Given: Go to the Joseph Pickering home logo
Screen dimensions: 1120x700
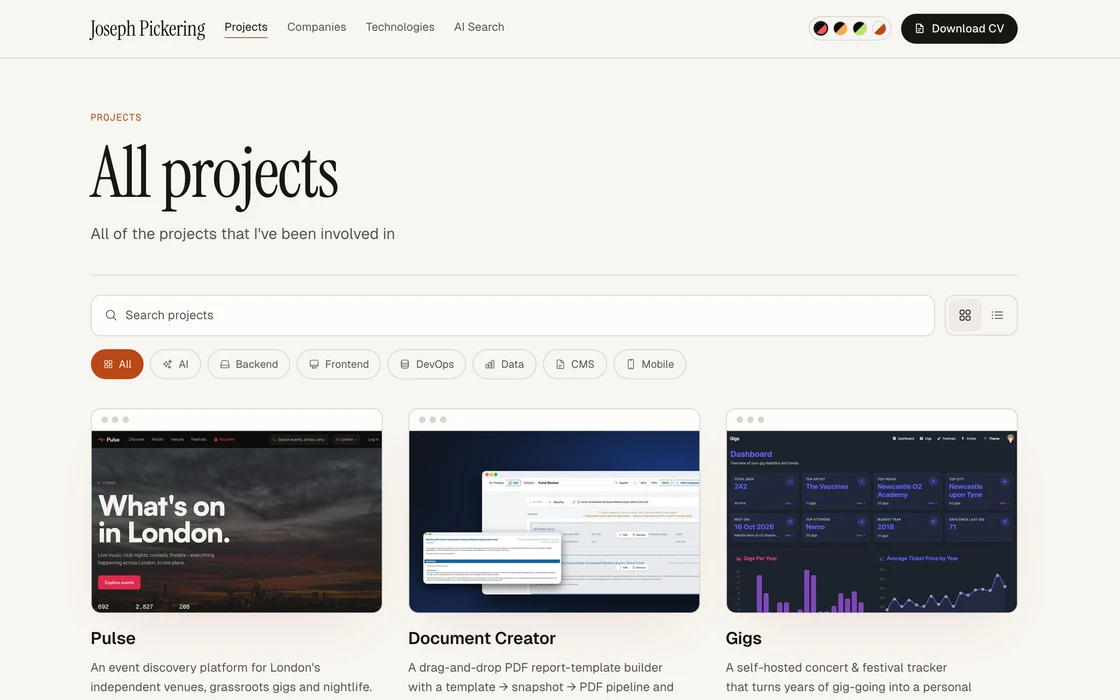Looking at the screenshot, I should [147, 29].
